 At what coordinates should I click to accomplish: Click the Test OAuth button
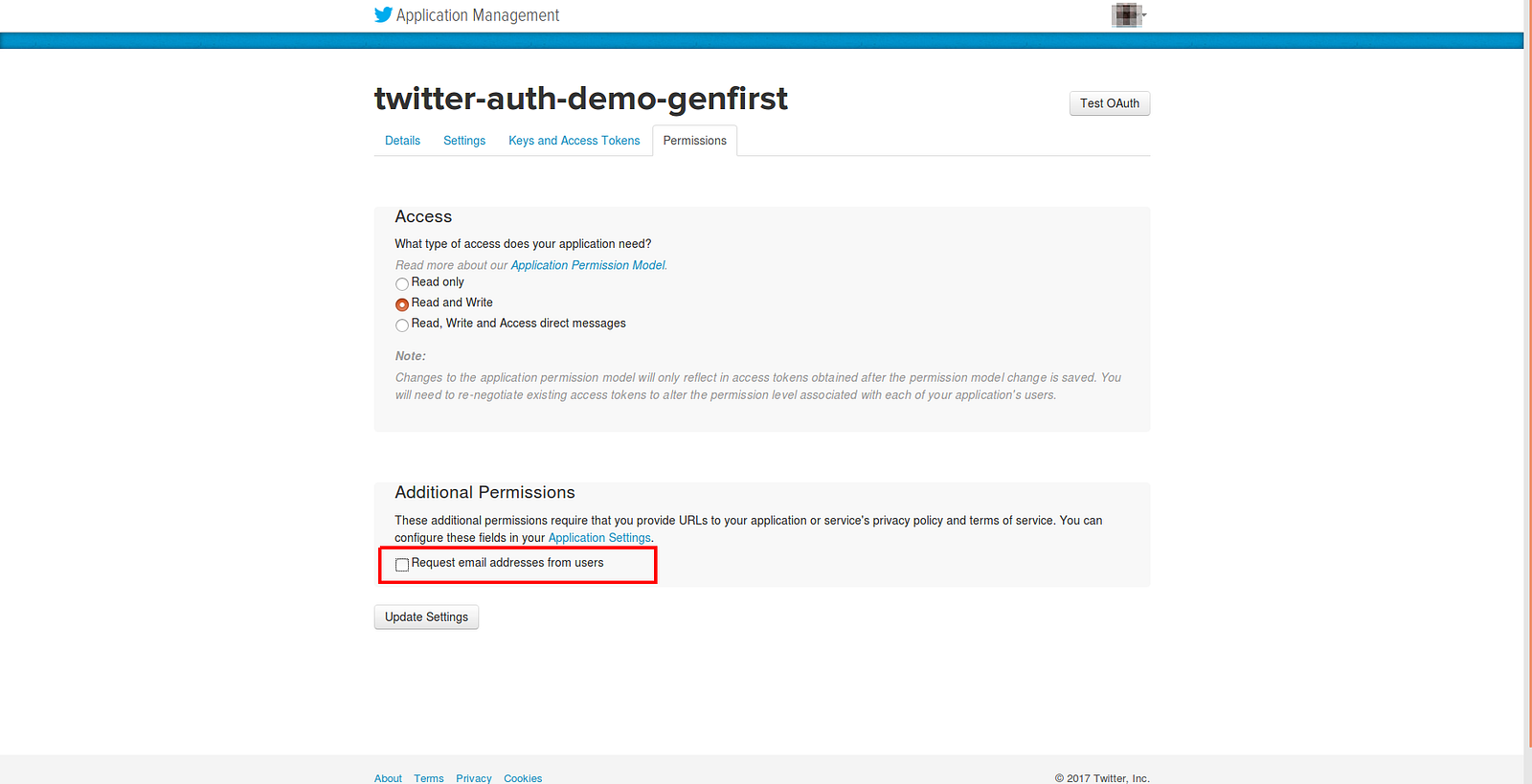[1110, 103]
